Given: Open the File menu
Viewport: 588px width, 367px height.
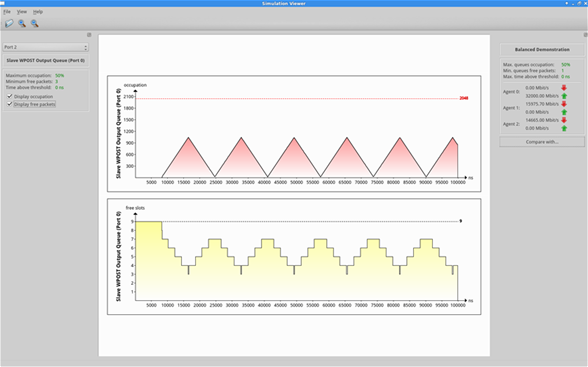Looking at the screenshot, I should [x=7, y=12].
